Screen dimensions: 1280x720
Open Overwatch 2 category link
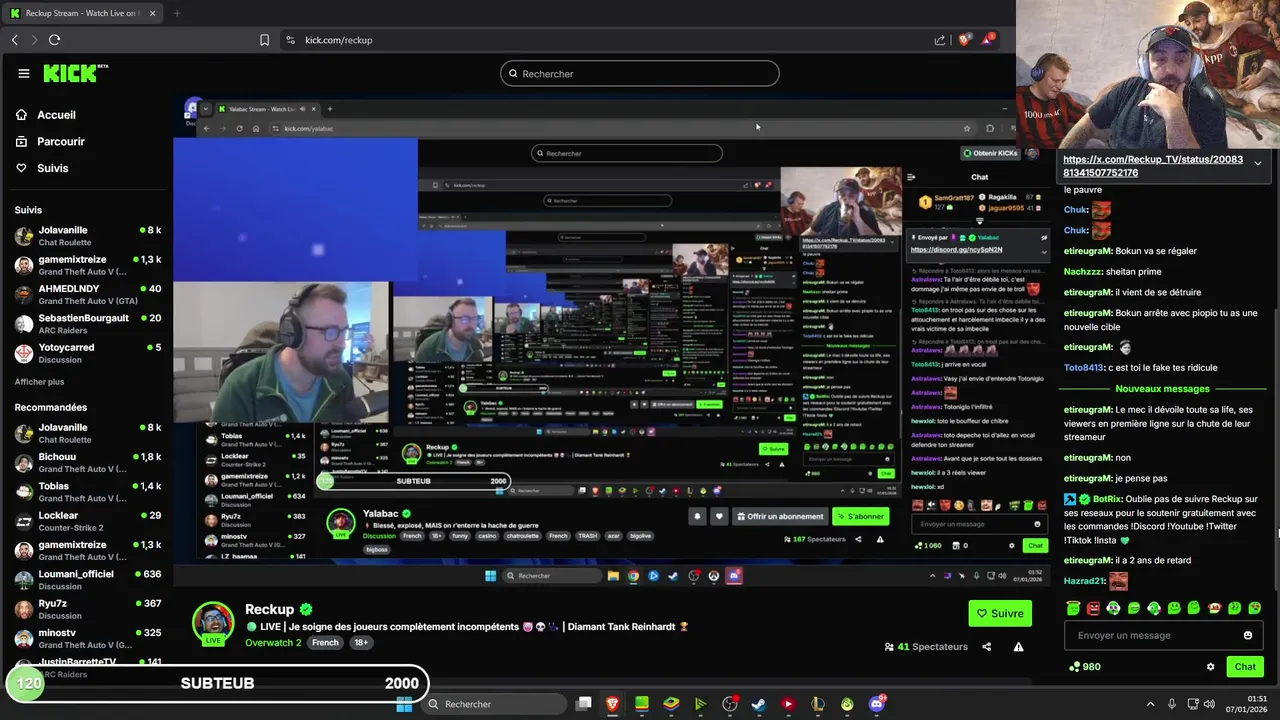273,642
